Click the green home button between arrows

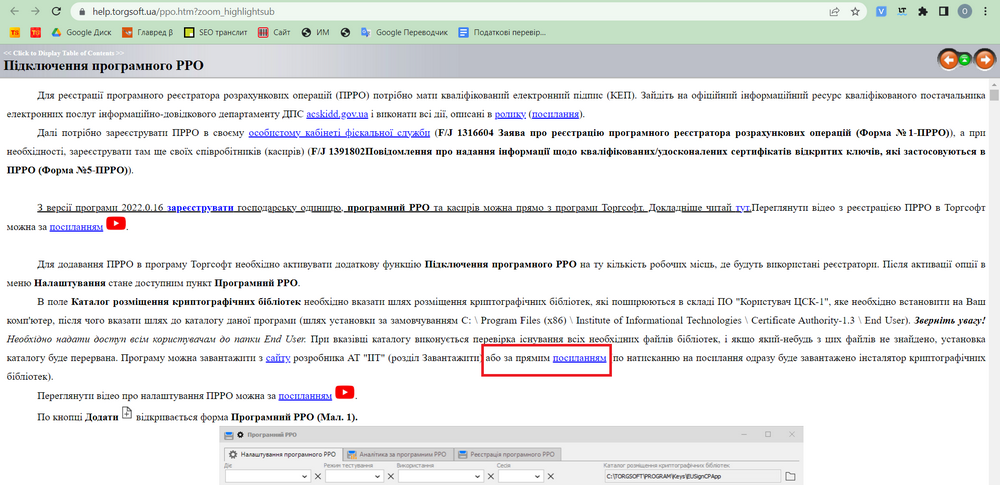[x=966, y=60]
